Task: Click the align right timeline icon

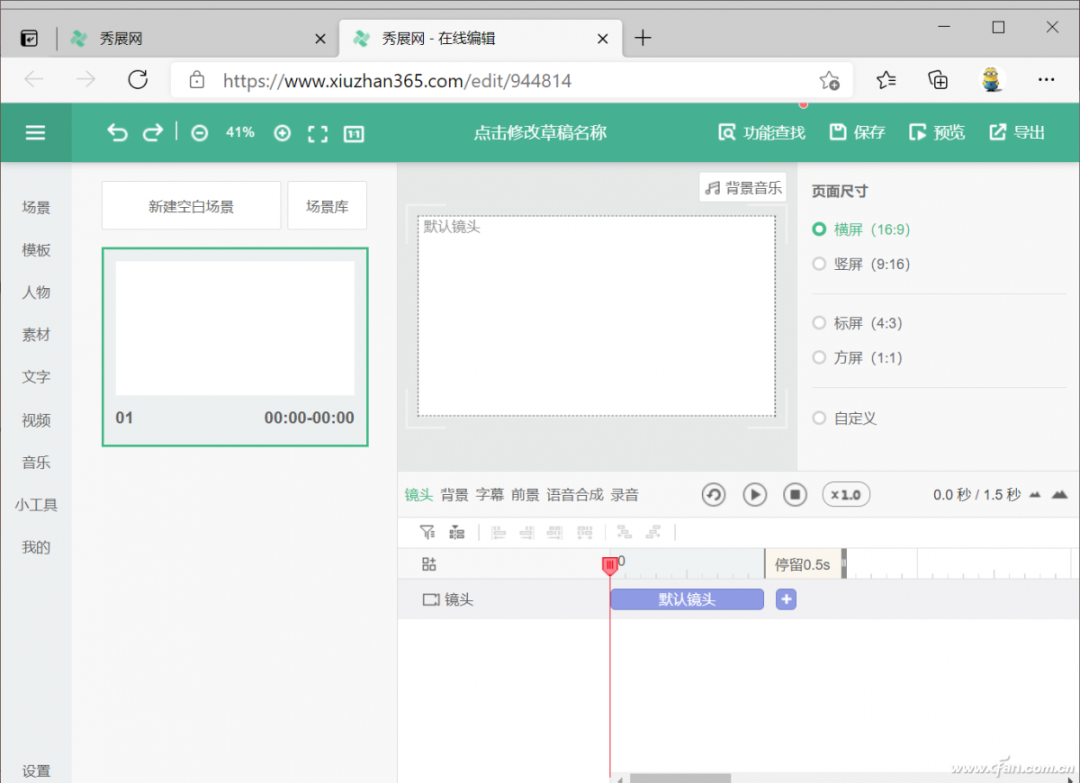Action: [x=527, y=532]
